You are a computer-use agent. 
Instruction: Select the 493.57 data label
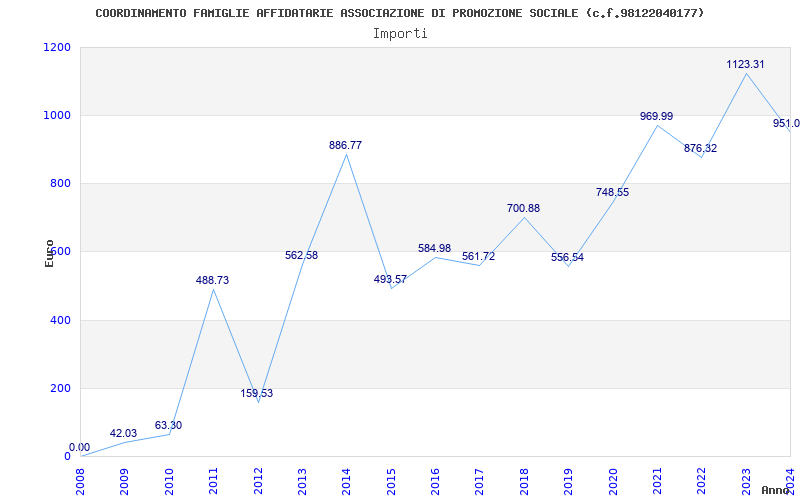pos(390,279)
